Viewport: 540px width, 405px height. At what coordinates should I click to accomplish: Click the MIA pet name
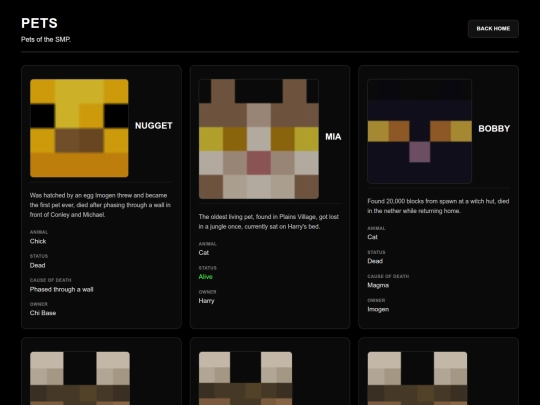pyautogui.click(x=333, y=137)
